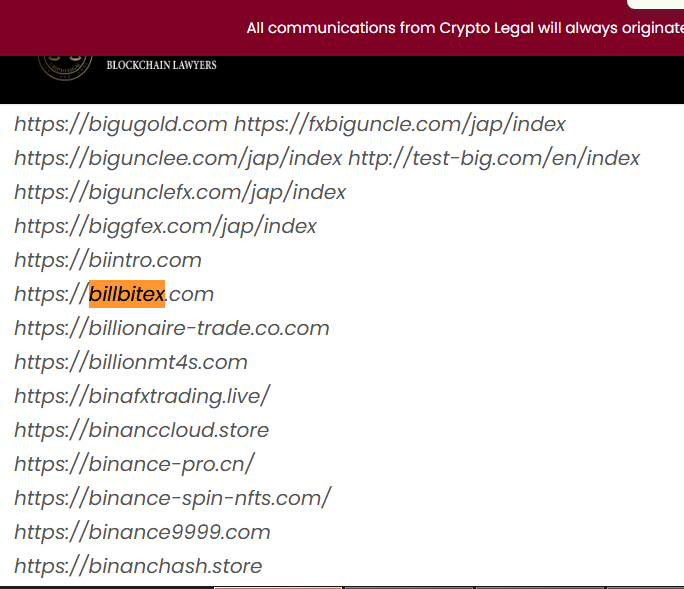Screen dimensions: 684x589
Task: Click the https://binanccloud.store URL
Action: (142, 431)
